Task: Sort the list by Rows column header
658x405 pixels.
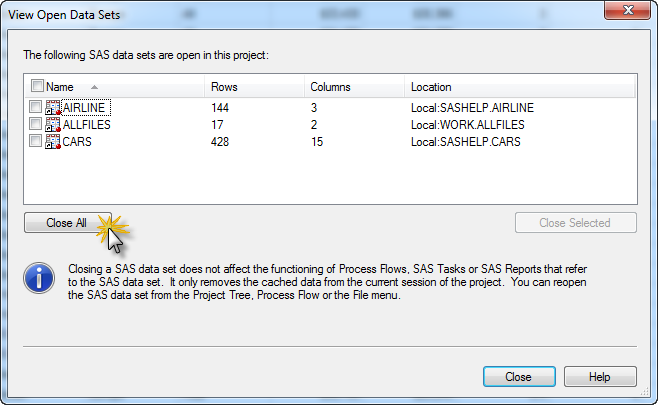Action: pyautogui.click(x=250, y=87)
